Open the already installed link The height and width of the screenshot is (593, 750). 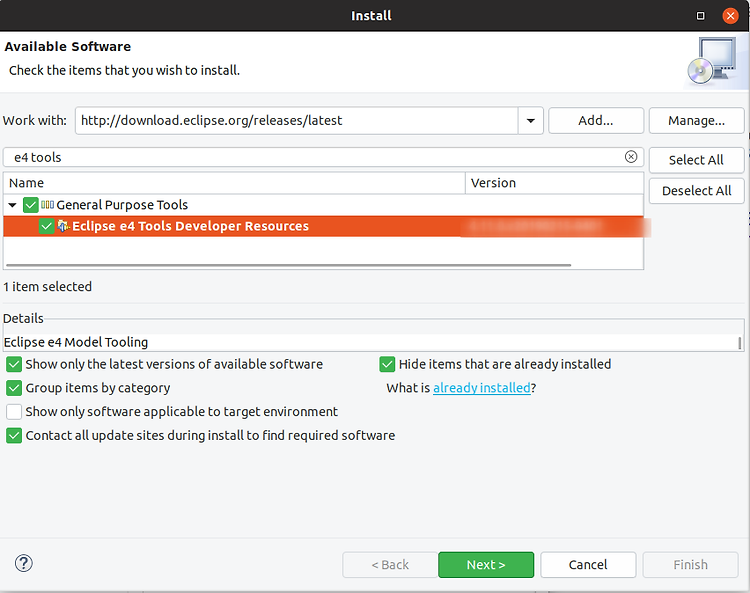tap(482, 388)
